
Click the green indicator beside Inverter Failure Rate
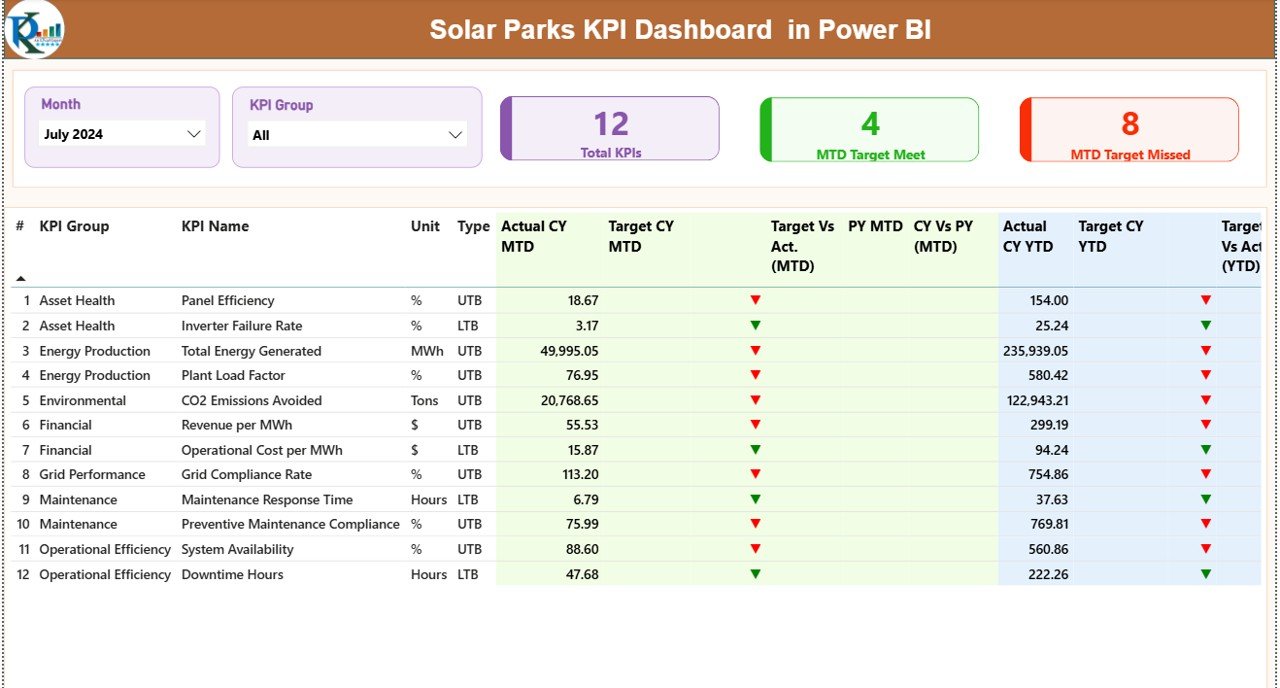pos(756,325)
